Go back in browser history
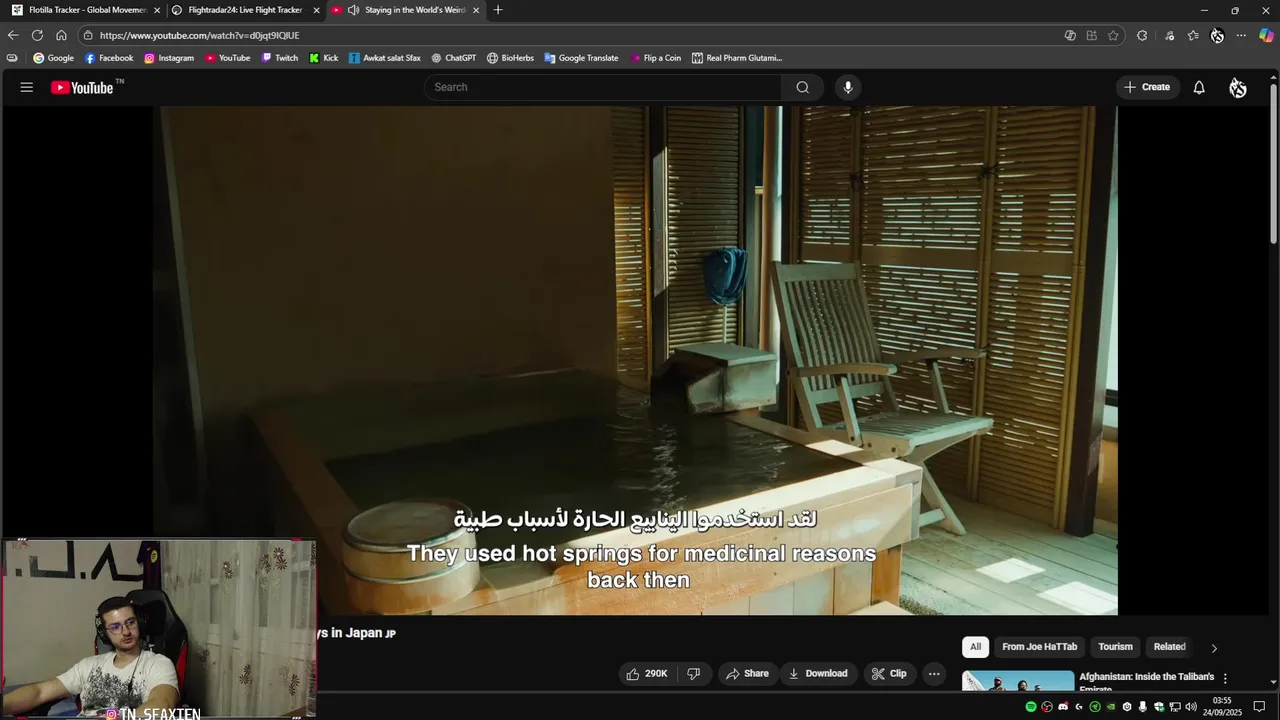The width and height of the screenshot is (1280, 720). click(13, 35)
